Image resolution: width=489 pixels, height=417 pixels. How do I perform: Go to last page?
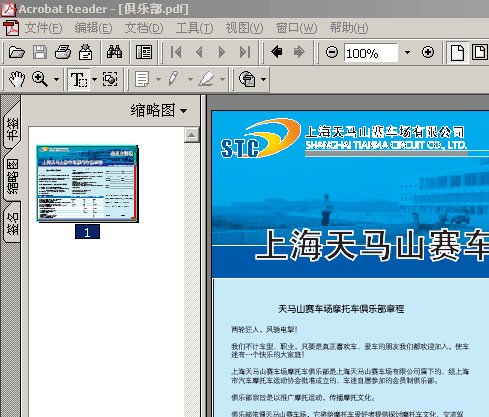coord(245,52)
